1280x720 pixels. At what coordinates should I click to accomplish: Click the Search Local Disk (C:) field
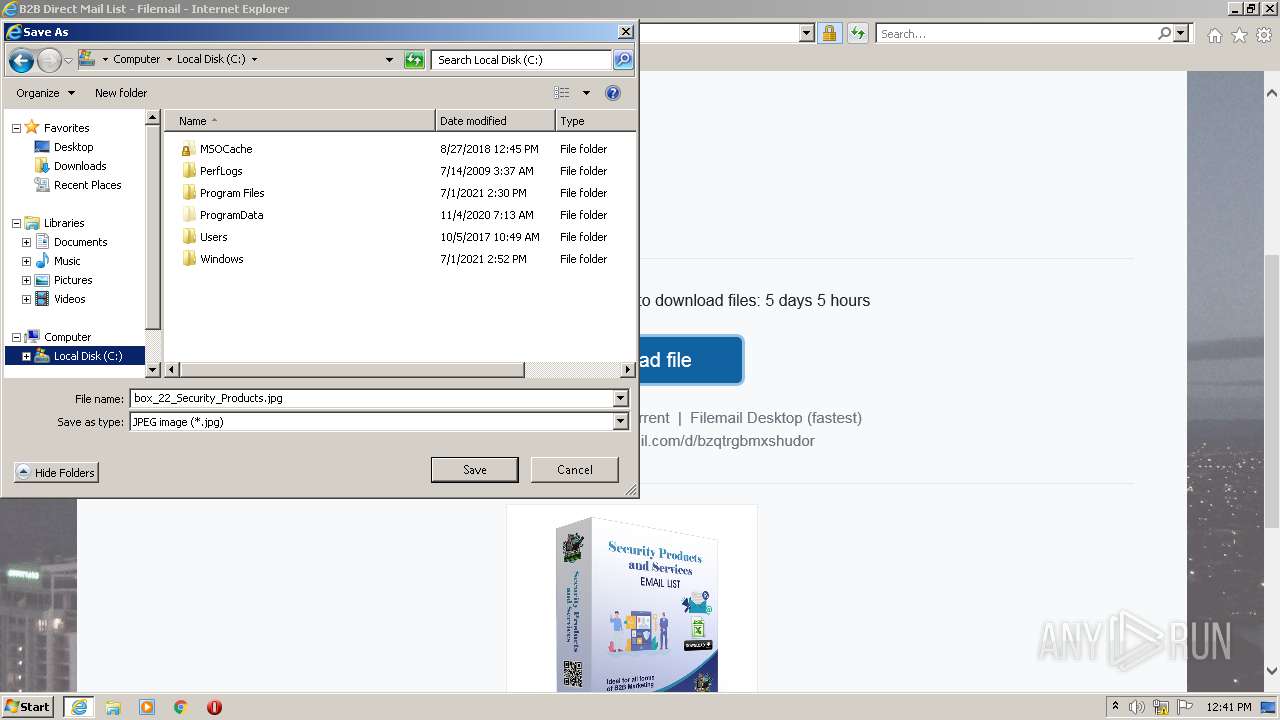(x=522, y=60)
